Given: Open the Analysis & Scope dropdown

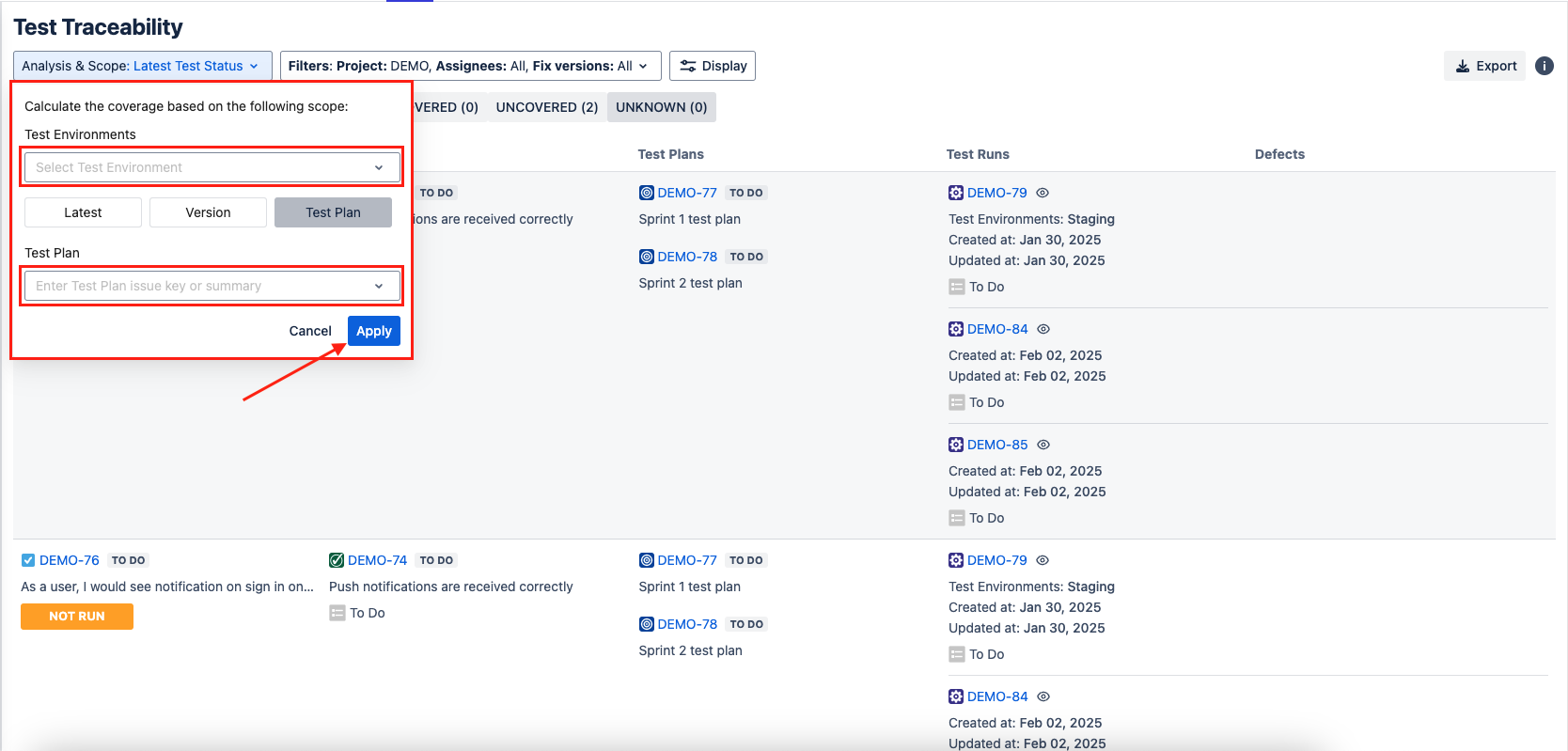Looking at the screenshot, I should 142,66.
